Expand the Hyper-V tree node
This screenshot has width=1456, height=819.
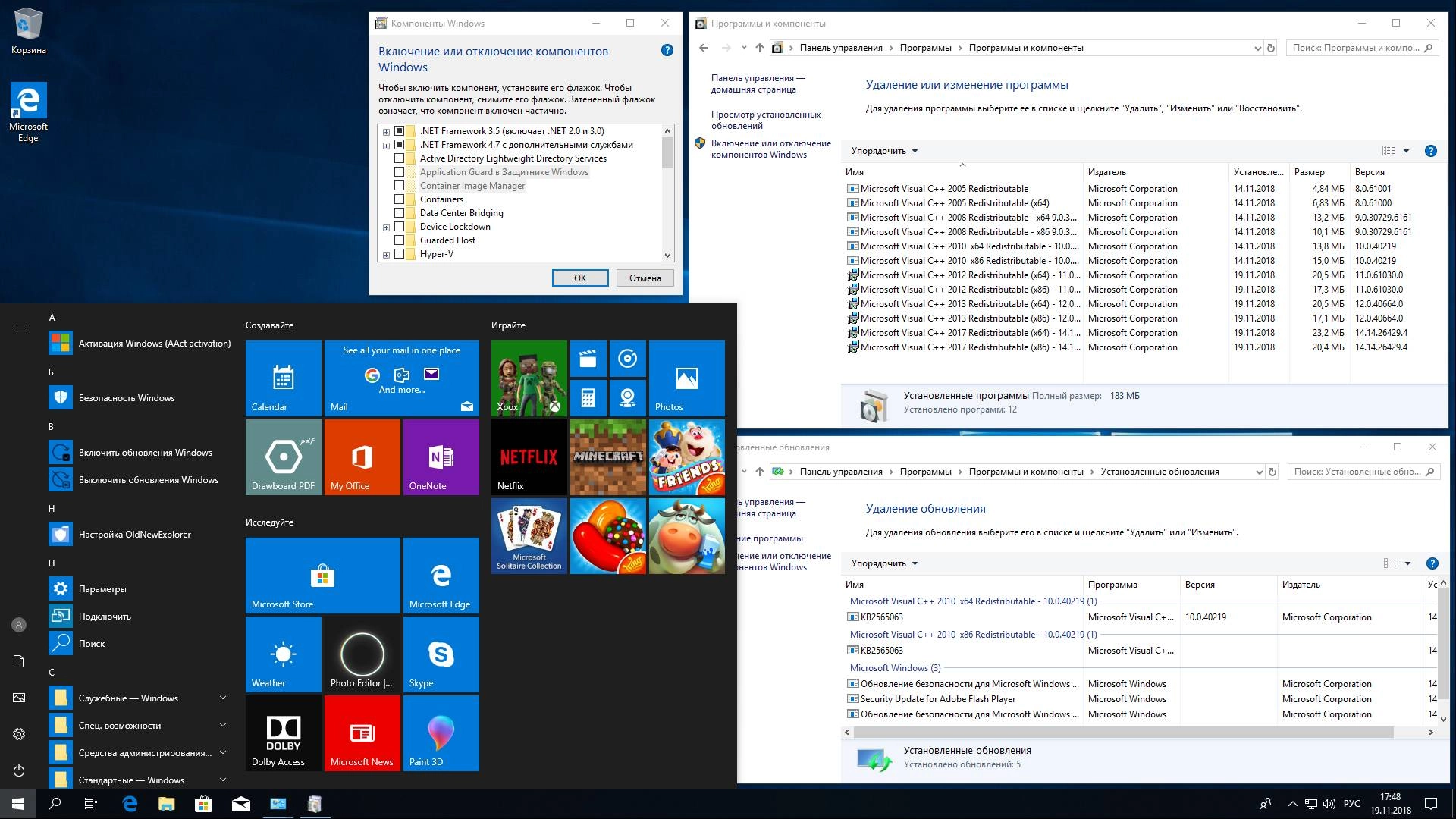pos(386,254)
